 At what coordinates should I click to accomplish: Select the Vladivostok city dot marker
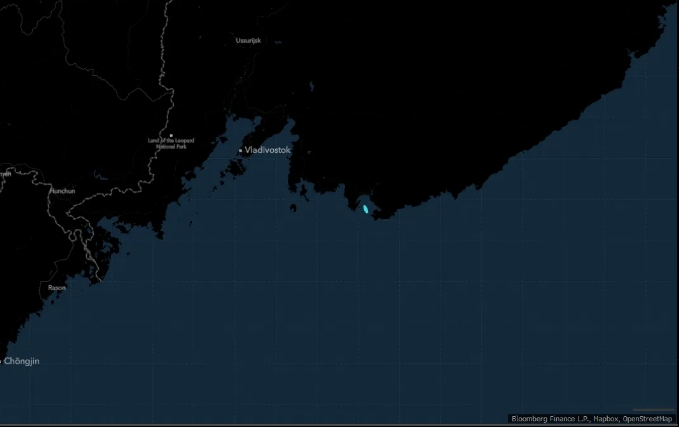(240, 150)
